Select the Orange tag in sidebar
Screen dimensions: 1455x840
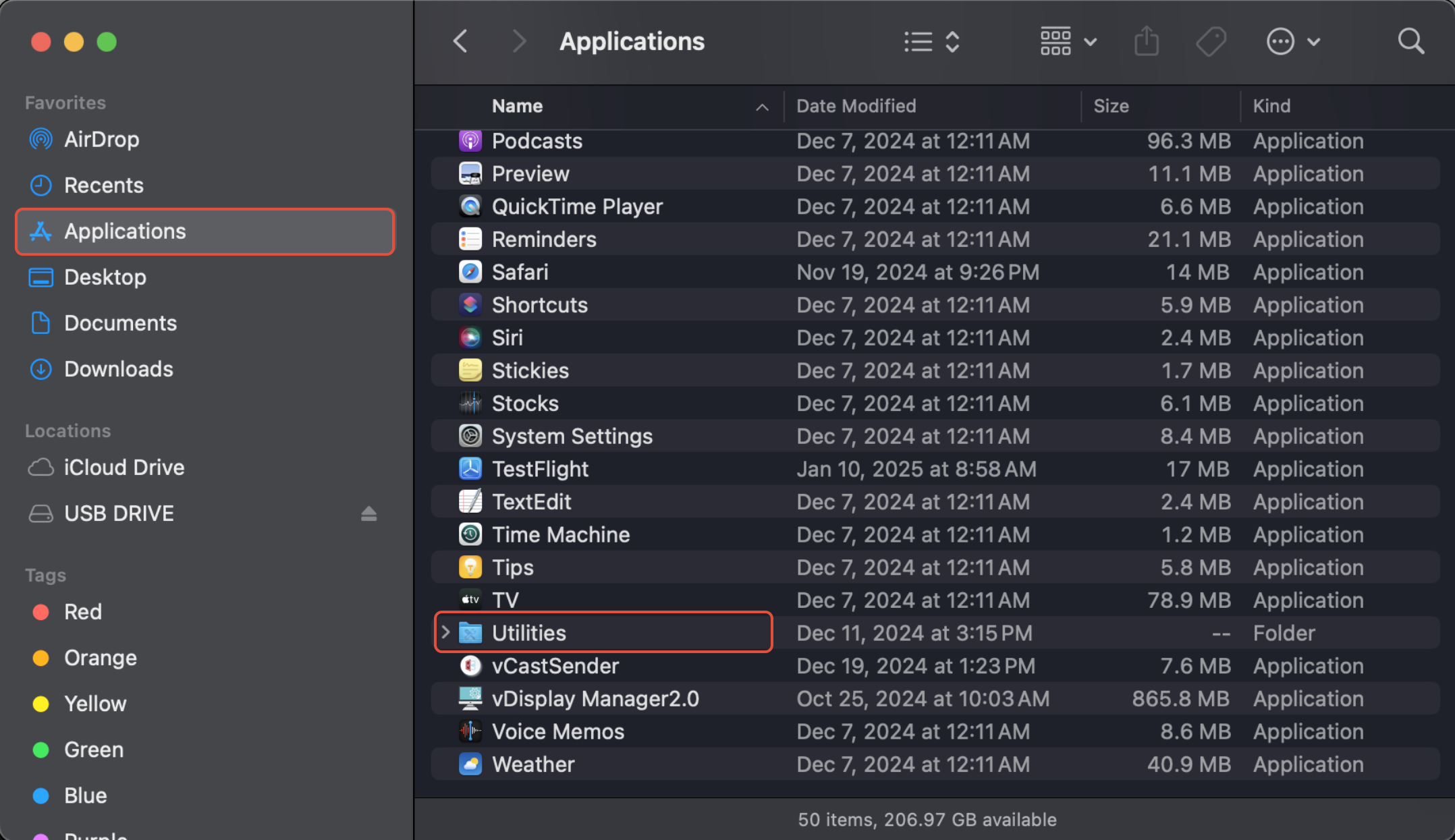(100, 658)
